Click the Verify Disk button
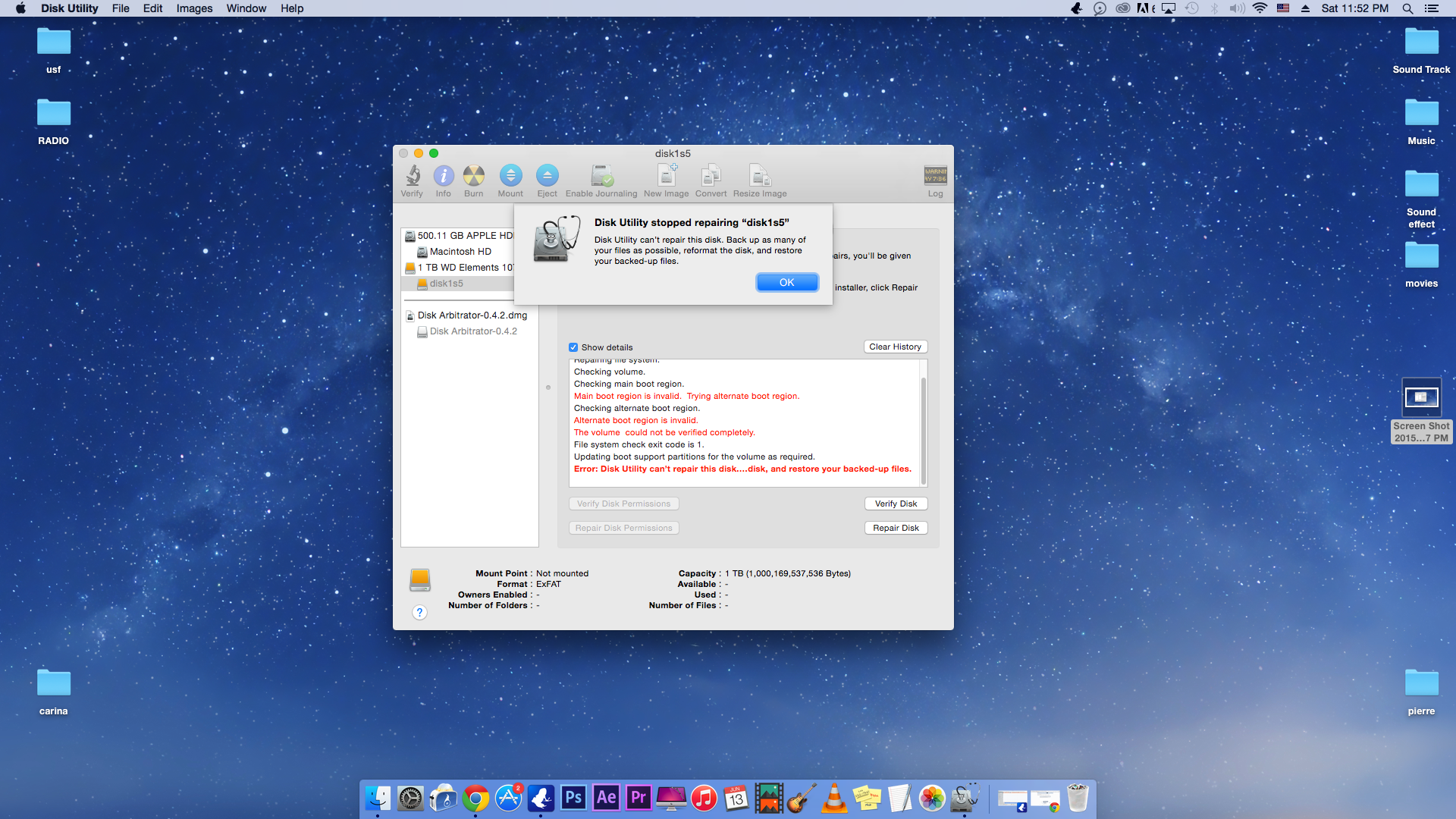The height and width of the screenshot is (819, 1456). 896,504
